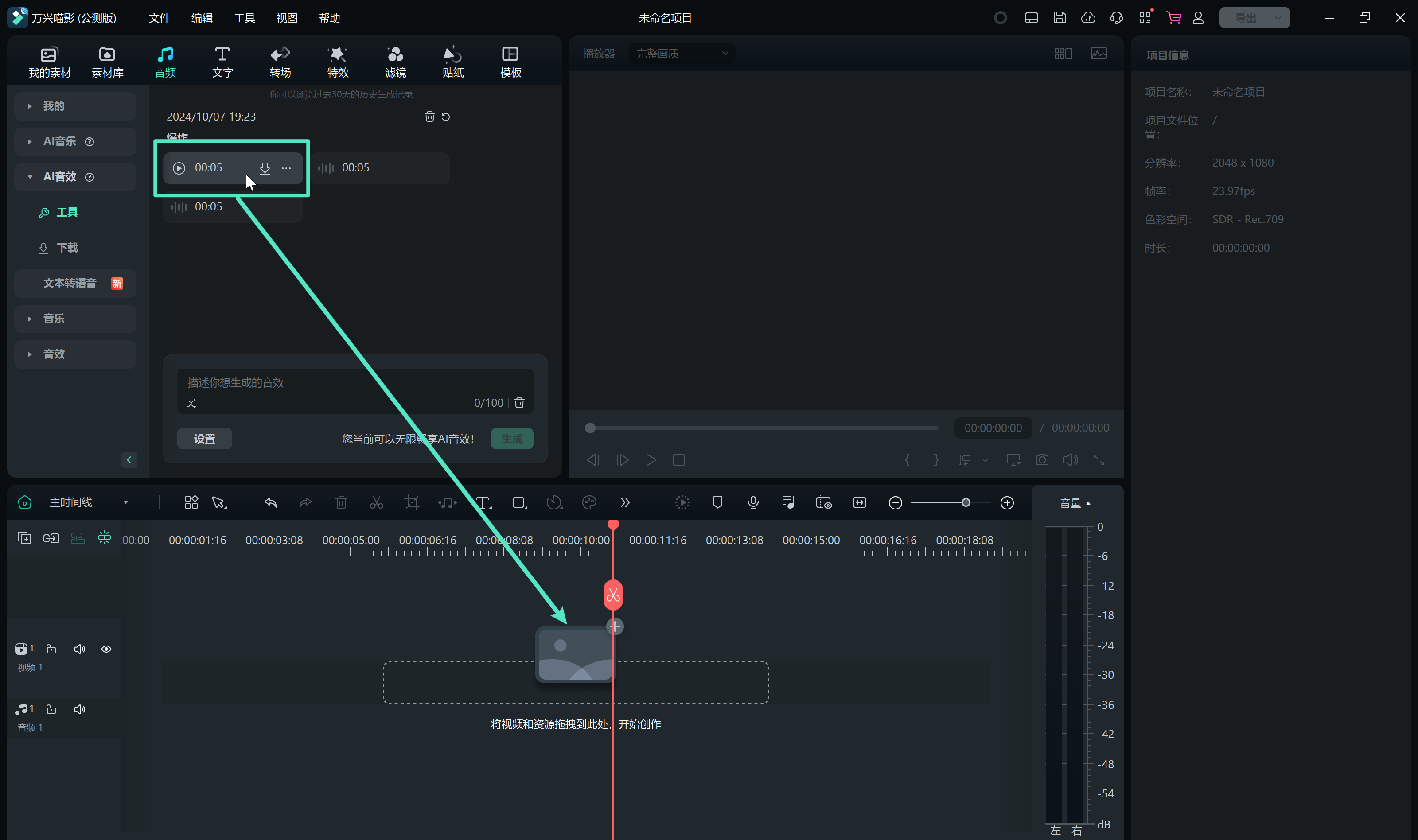Viewport: 1418px width, 840px height.
Task: Select the transition (转场) tool
Action: click(x=280, y=60)
